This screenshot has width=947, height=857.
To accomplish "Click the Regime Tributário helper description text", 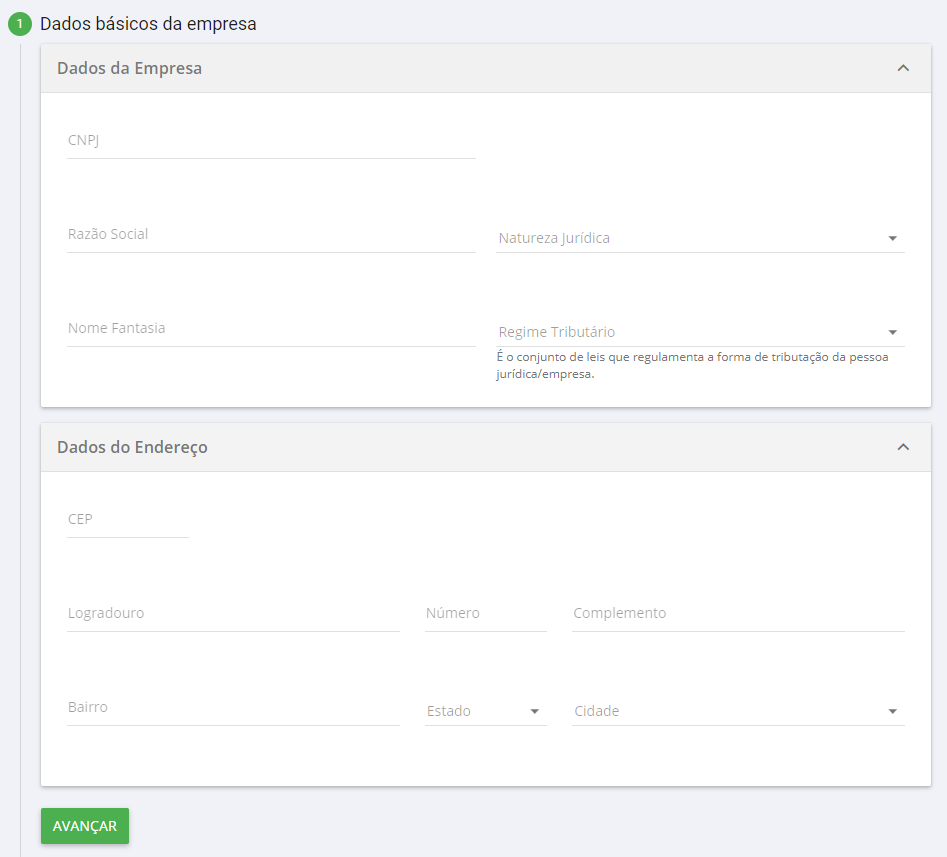I will tap(692, 365).
